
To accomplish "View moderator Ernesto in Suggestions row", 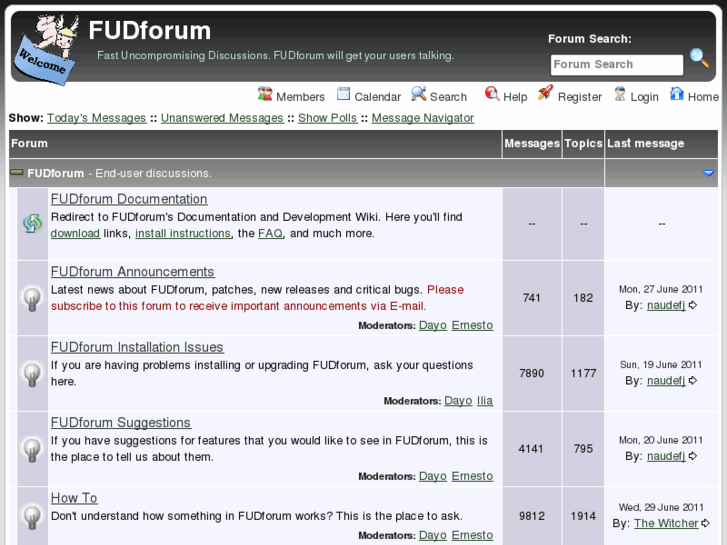I will [472, 476].
